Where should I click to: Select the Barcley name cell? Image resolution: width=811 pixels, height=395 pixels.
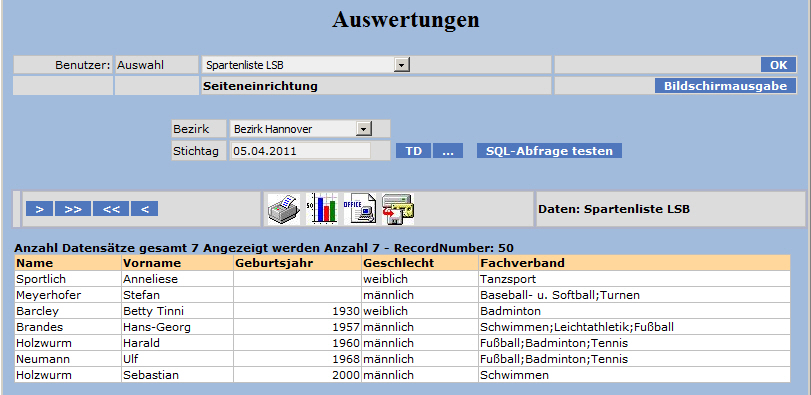click(x=68, y=311)
